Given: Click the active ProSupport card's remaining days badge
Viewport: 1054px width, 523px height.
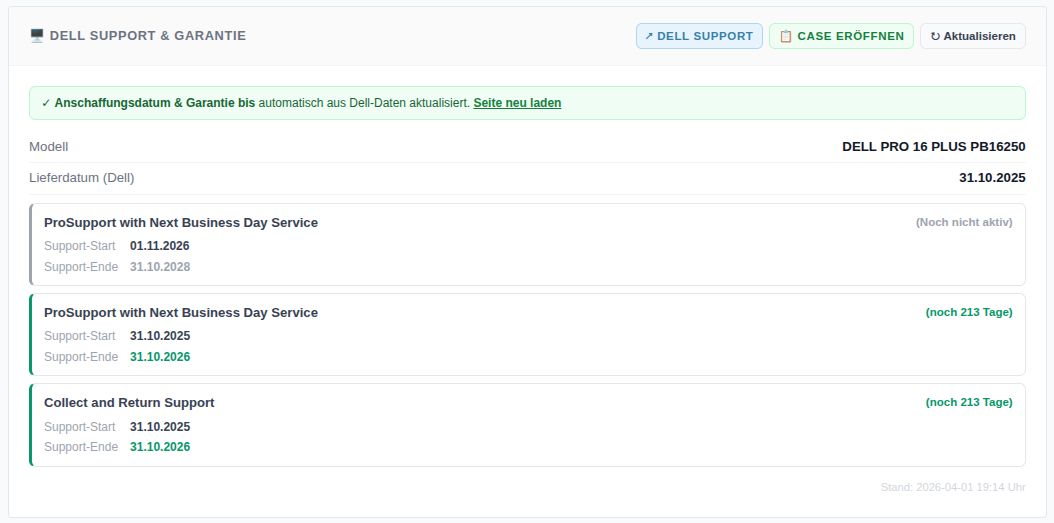Looking at the screenshot, I should click(x=969, y=313).
